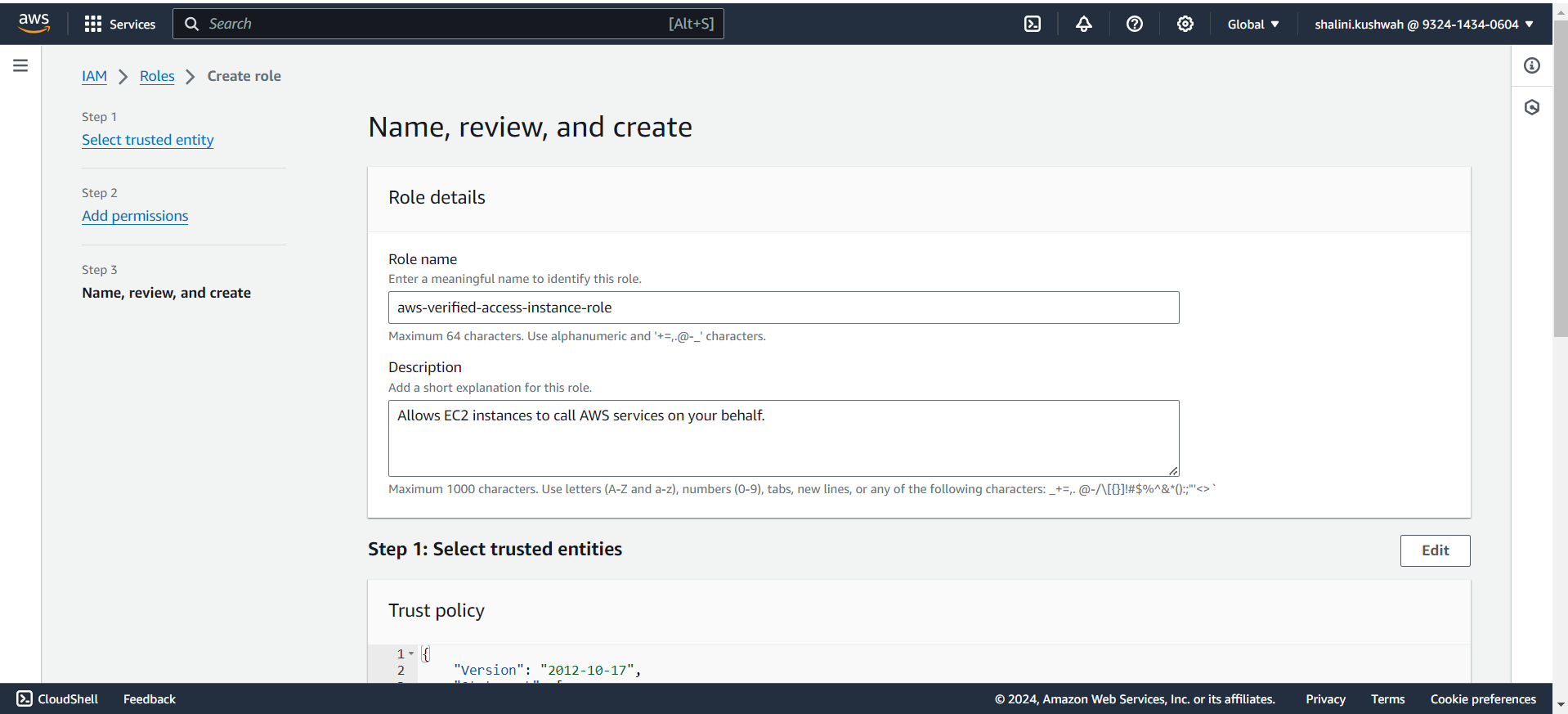
Task: Click the 'Step 1: Select trusted entities' heading
Action: [x=495, y=549]
